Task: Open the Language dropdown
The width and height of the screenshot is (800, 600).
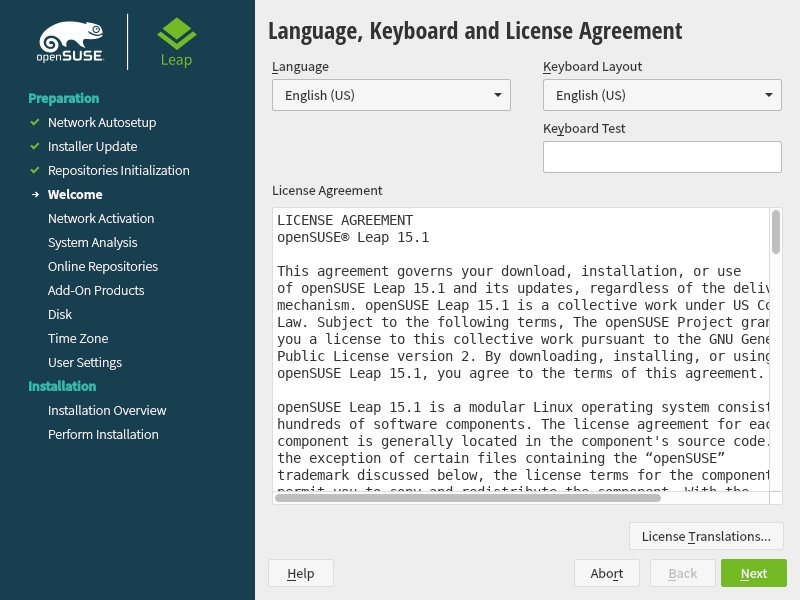Action: coord(391,95)
